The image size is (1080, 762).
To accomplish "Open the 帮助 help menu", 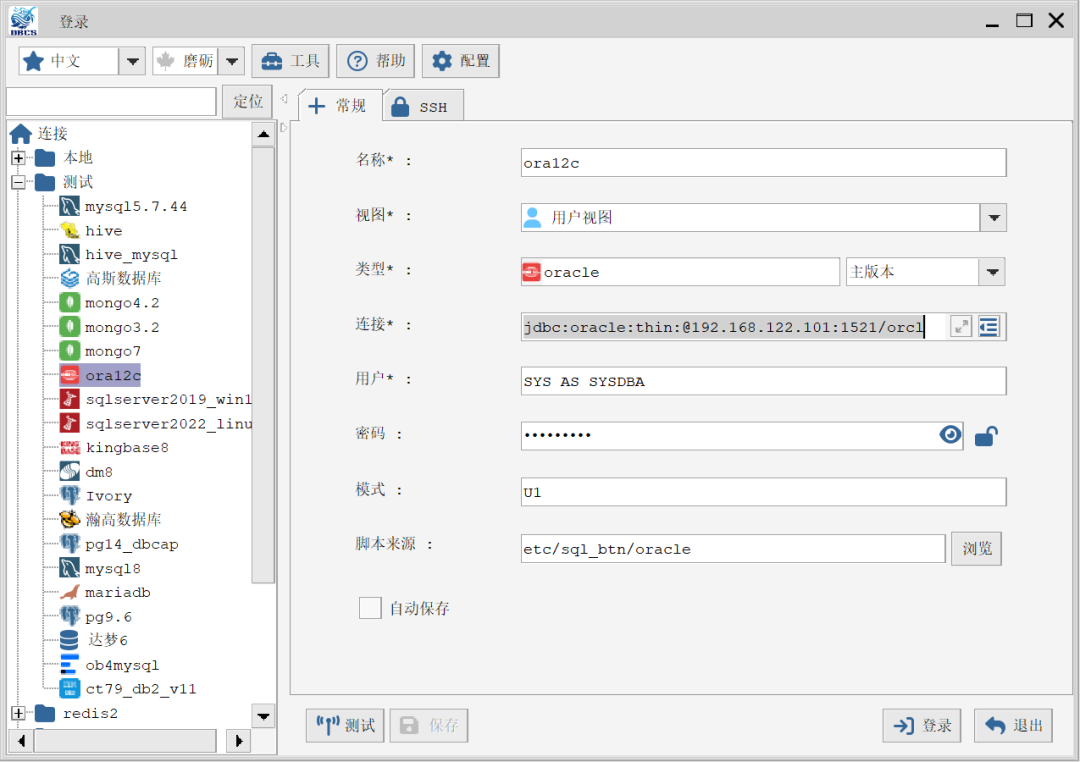I will [x=376, y=61].
